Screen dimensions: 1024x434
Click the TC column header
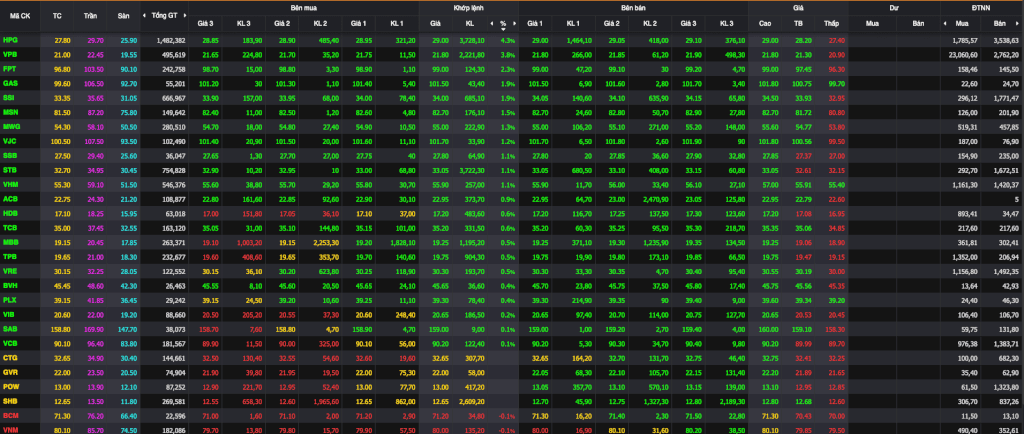tap(57, 15)
